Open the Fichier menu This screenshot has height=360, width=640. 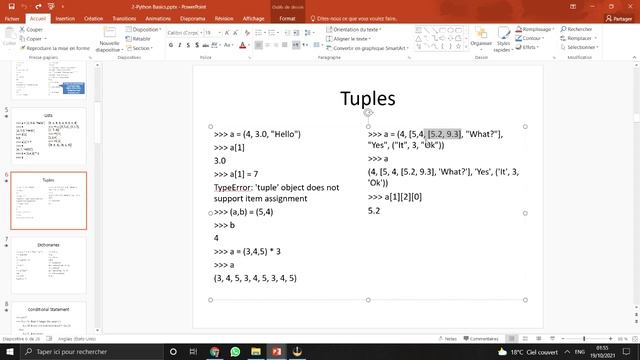pos(12,18)
